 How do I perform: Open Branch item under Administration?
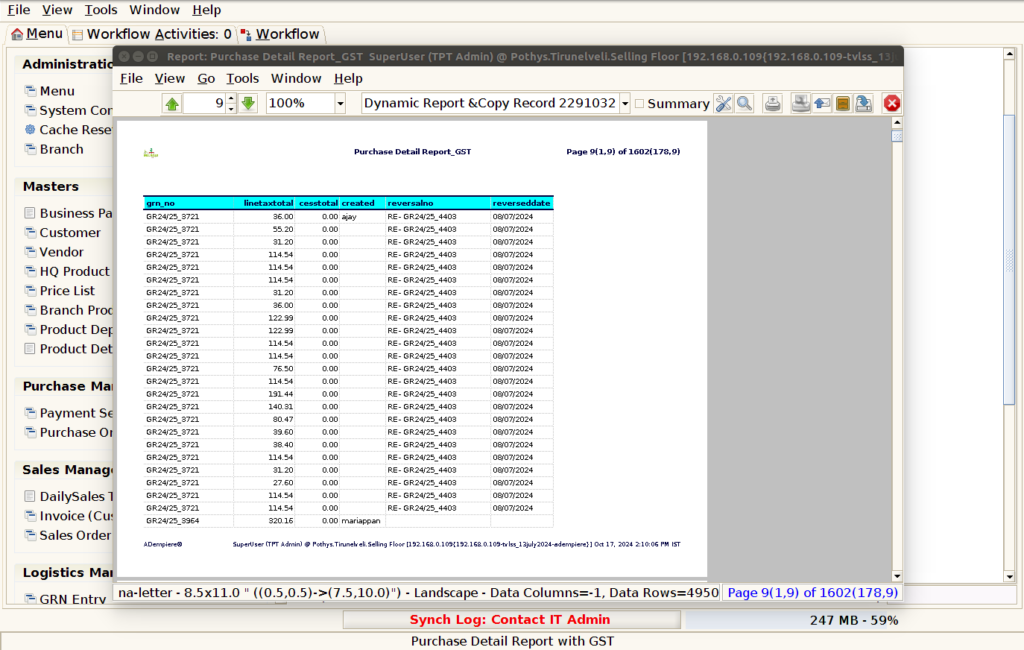pyautogui.click(x=61, y=149)
